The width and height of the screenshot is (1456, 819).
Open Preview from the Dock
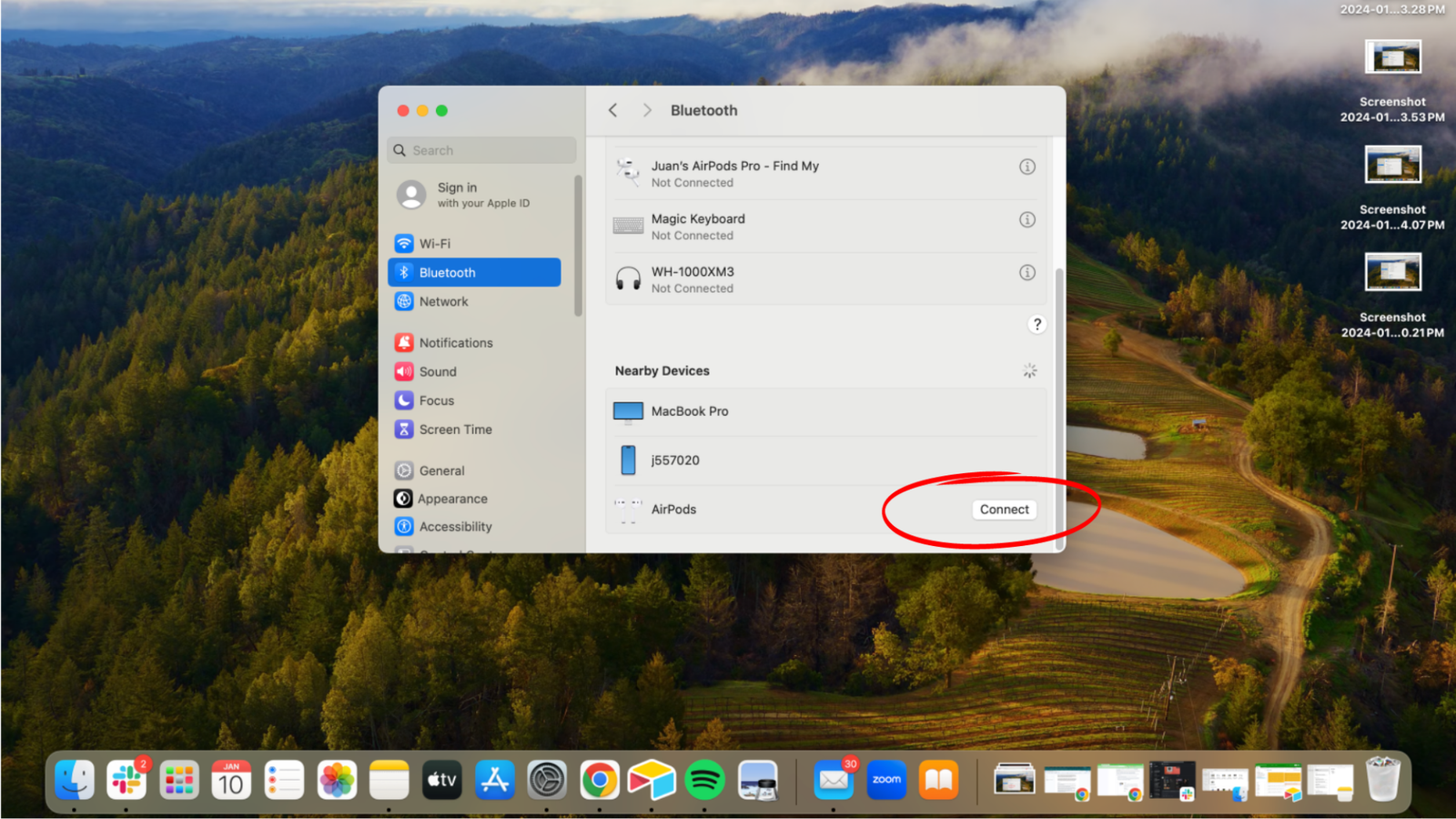(757, 780)
